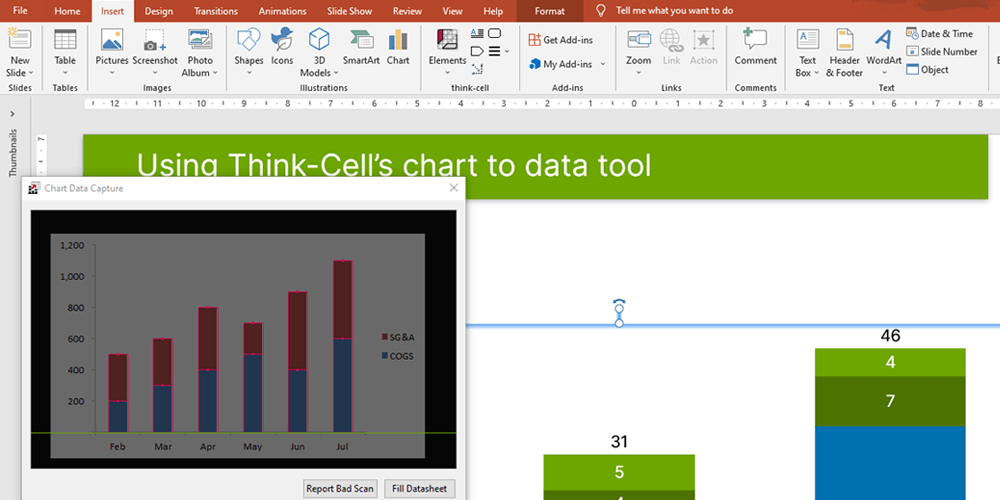The width and height of the screenshot is (1000, 500).
Task: Click the SG&A legend entry
Action: click(x=397, y=337)
